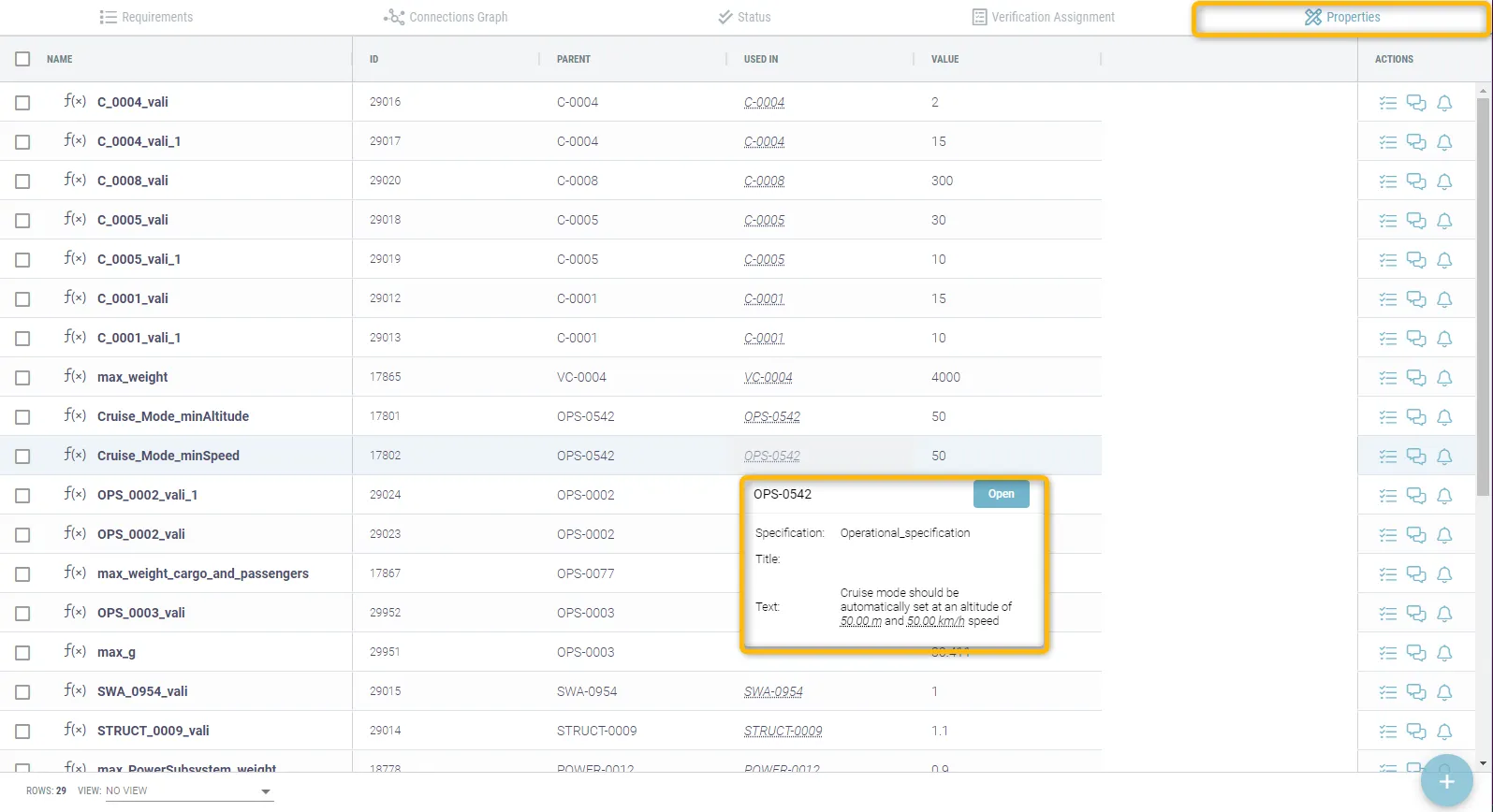Screen dimensions: 1493x812
Task: Open comments for STRUCT_0009_vali row
Action: pyautogui.click(x=1416, y=732)
